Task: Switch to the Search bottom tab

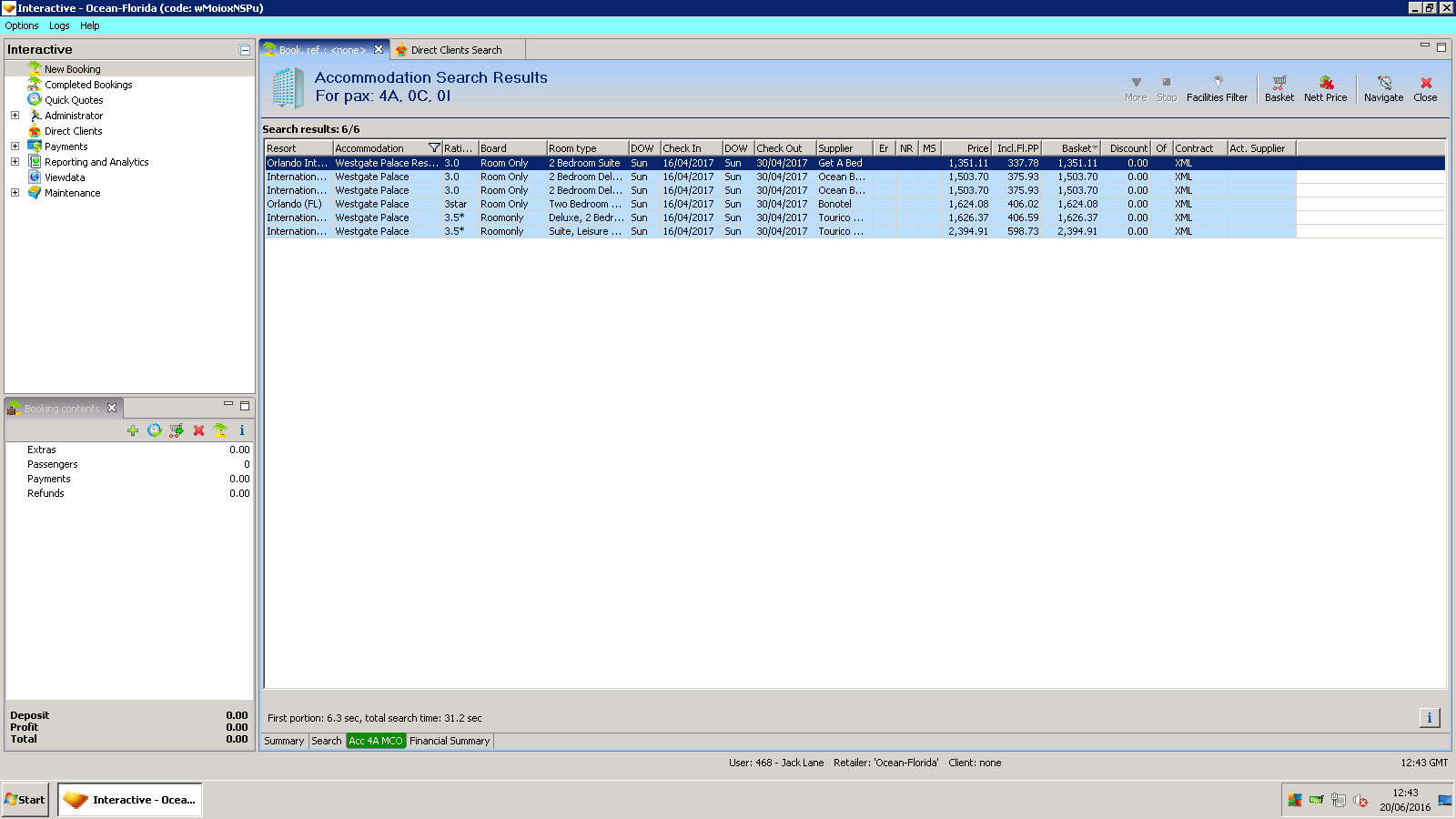Action: point(327,741)
